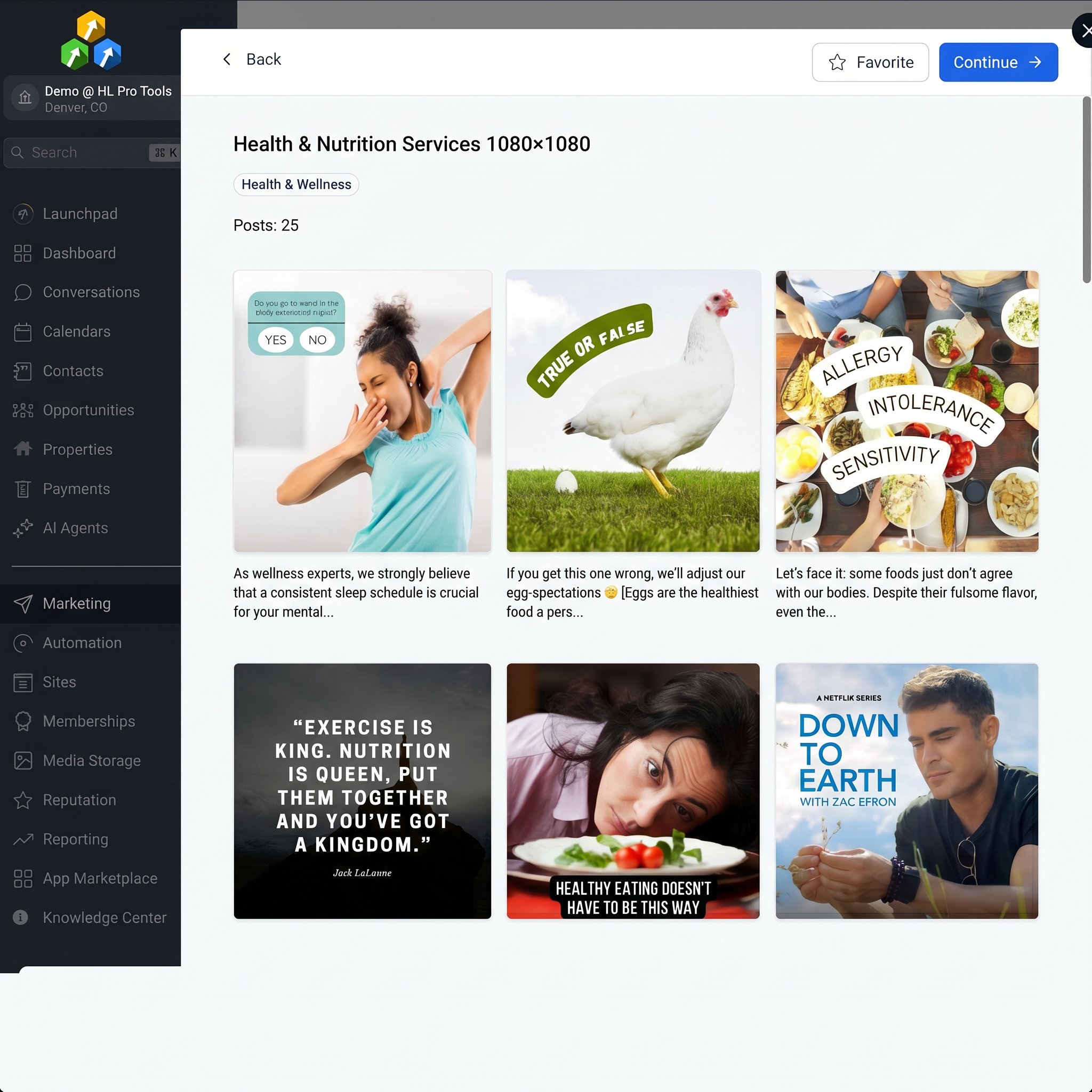Screen dimensions: 1092x1092
Task: Click the Media Storage image icon
Action: pos(22,761)
